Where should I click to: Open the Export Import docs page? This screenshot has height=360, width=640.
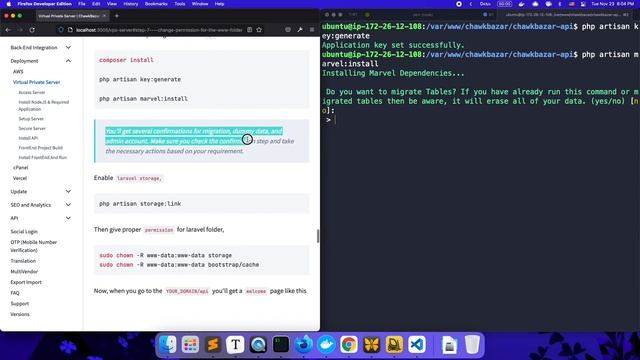26,282
